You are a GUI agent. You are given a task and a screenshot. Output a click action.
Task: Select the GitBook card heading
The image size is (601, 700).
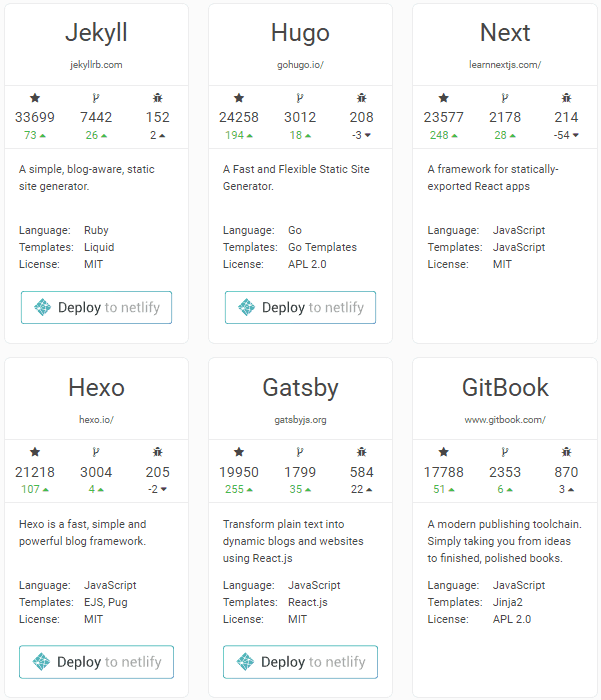coord(505,387)
